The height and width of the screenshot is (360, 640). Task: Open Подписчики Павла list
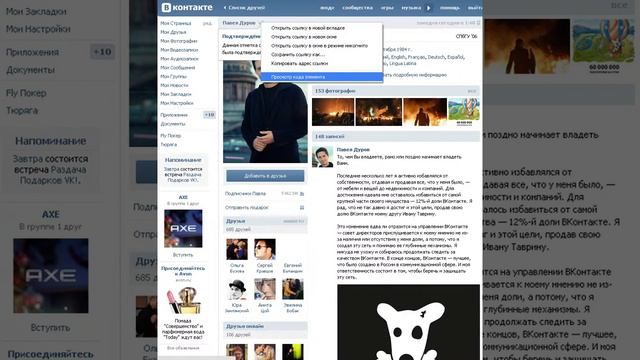245,193
